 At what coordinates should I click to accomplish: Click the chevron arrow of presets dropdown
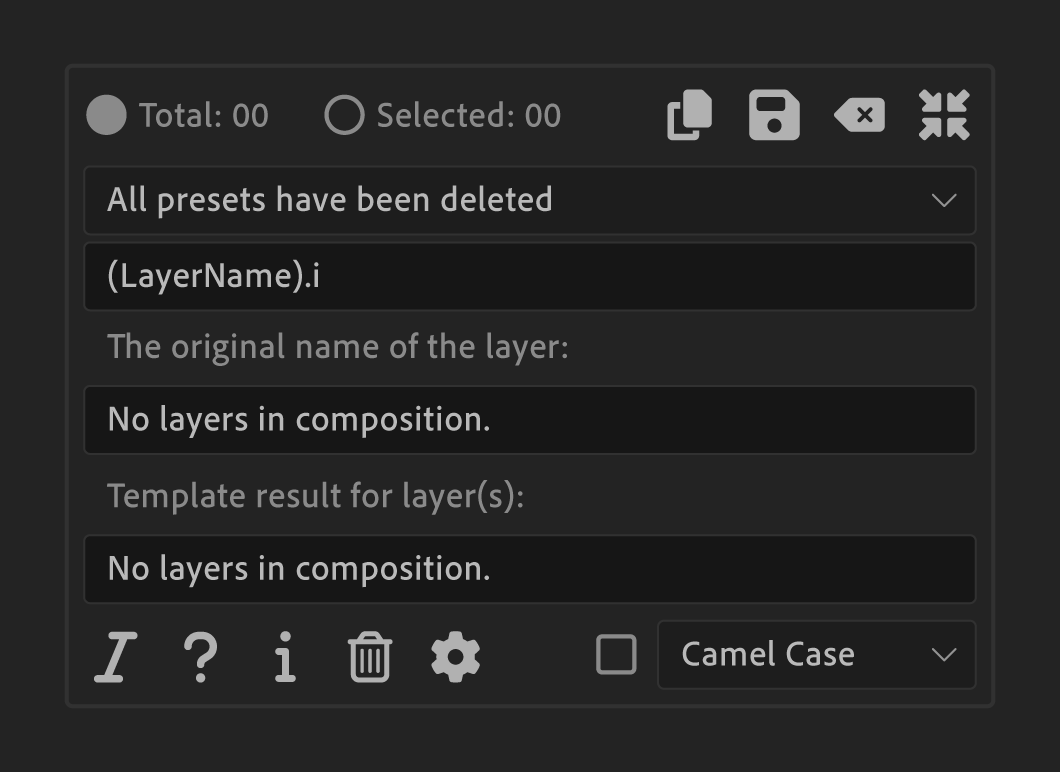943,200
